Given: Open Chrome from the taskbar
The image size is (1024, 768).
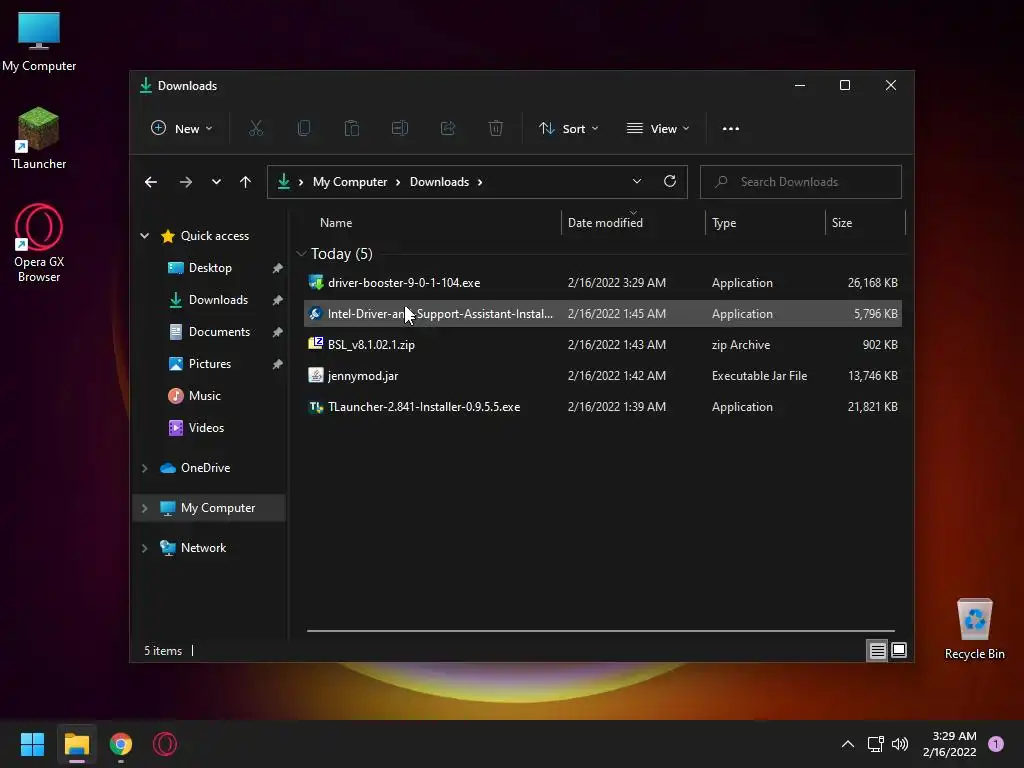Looking at the screenshot, I should [121, 744].
